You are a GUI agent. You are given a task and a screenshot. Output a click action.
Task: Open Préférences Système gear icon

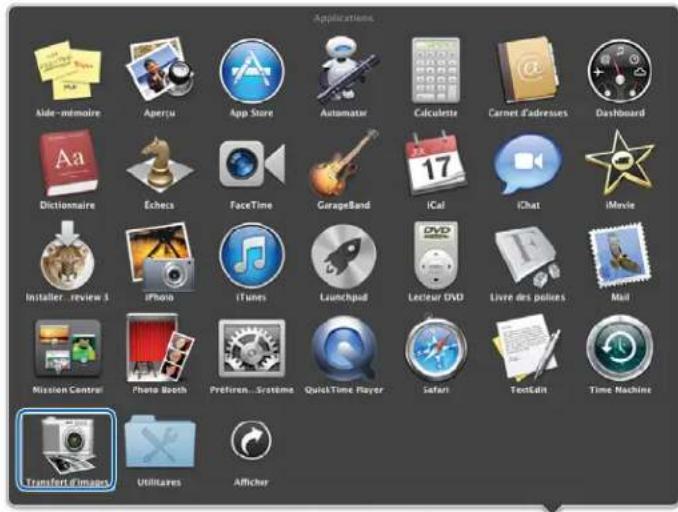252,348
